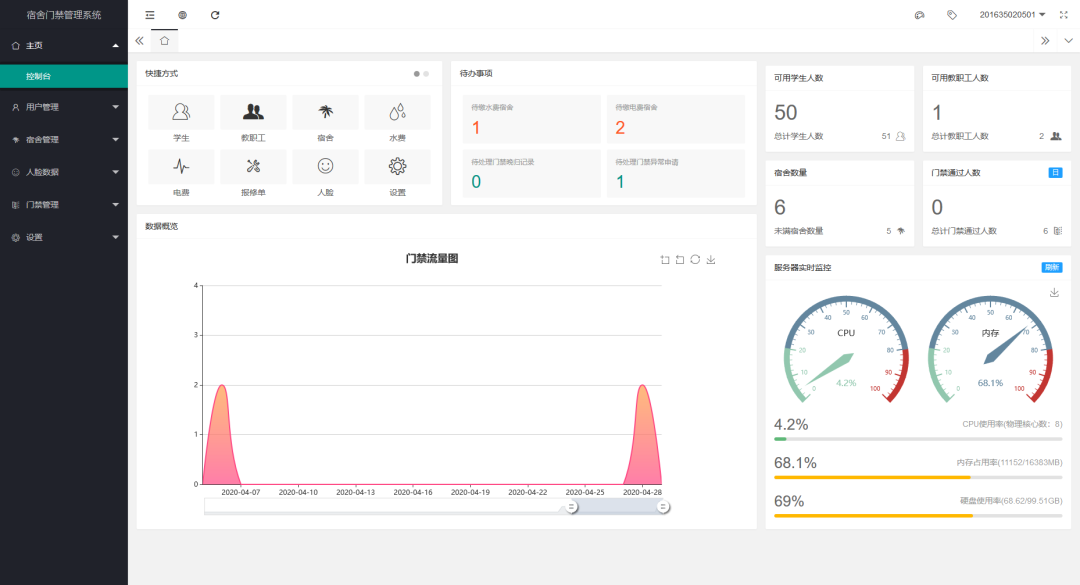
Task: Collapse the 主页 sidebar menu
Action: (64, 45)
